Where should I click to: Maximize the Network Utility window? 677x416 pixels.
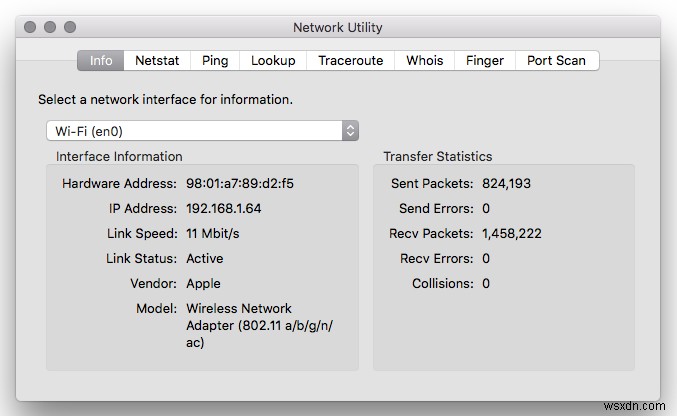pyautogui.click(x=71, y=27)
